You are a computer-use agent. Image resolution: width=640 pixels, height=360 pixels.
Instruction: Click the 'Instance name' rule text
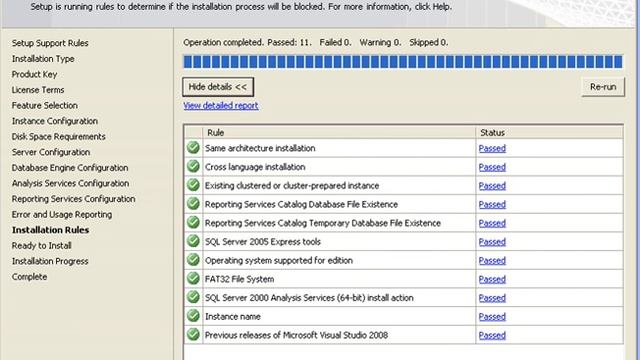click(x=233, y=317)
